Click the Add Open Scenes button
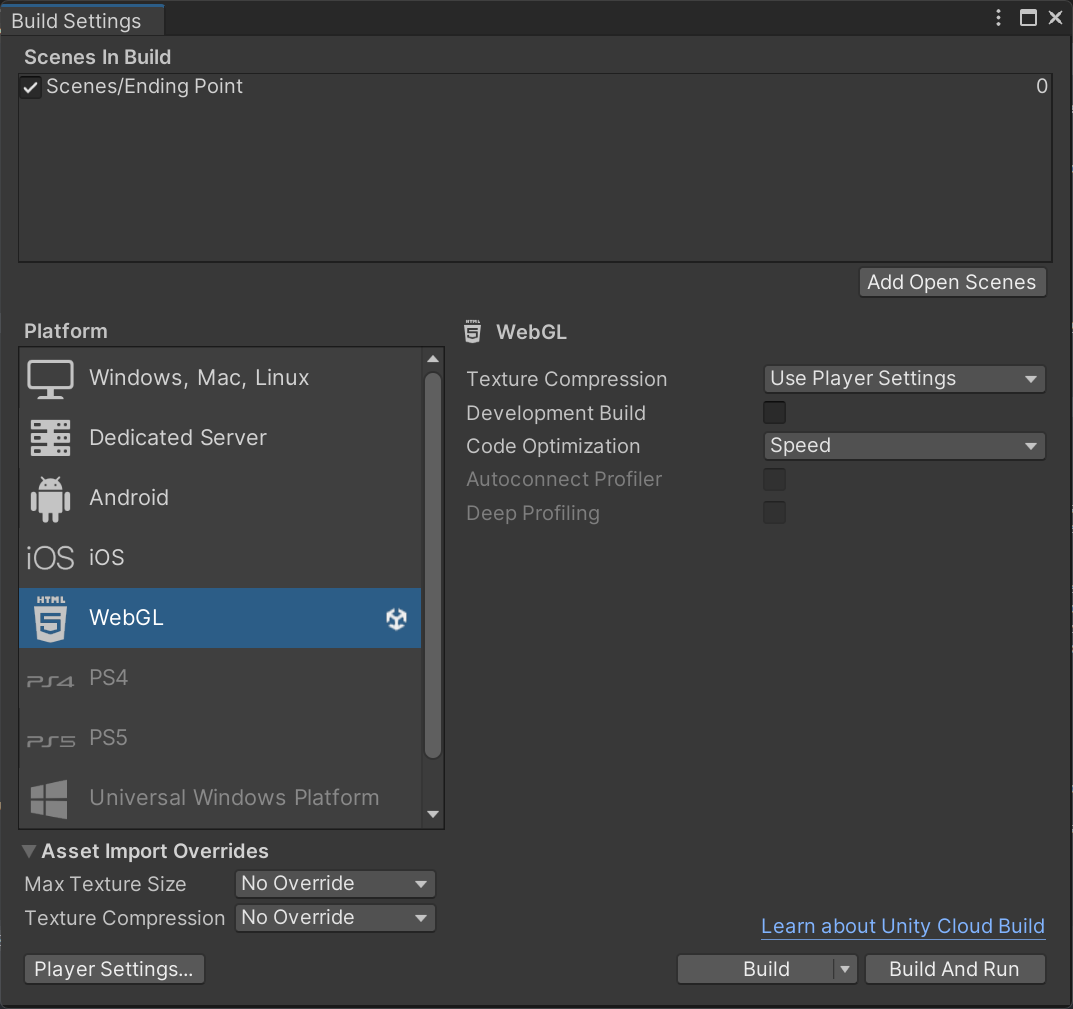The width and height of the screenshot is (1073, 1009). click(953, 282)
